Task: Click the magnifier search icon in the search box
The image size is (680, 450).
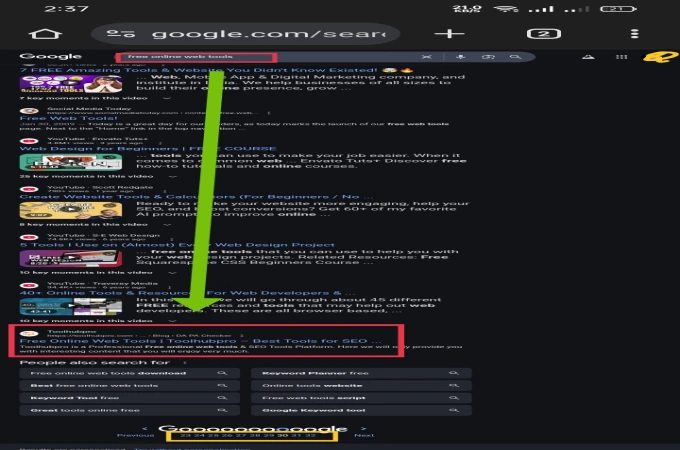Action: [x=515, y=57]
